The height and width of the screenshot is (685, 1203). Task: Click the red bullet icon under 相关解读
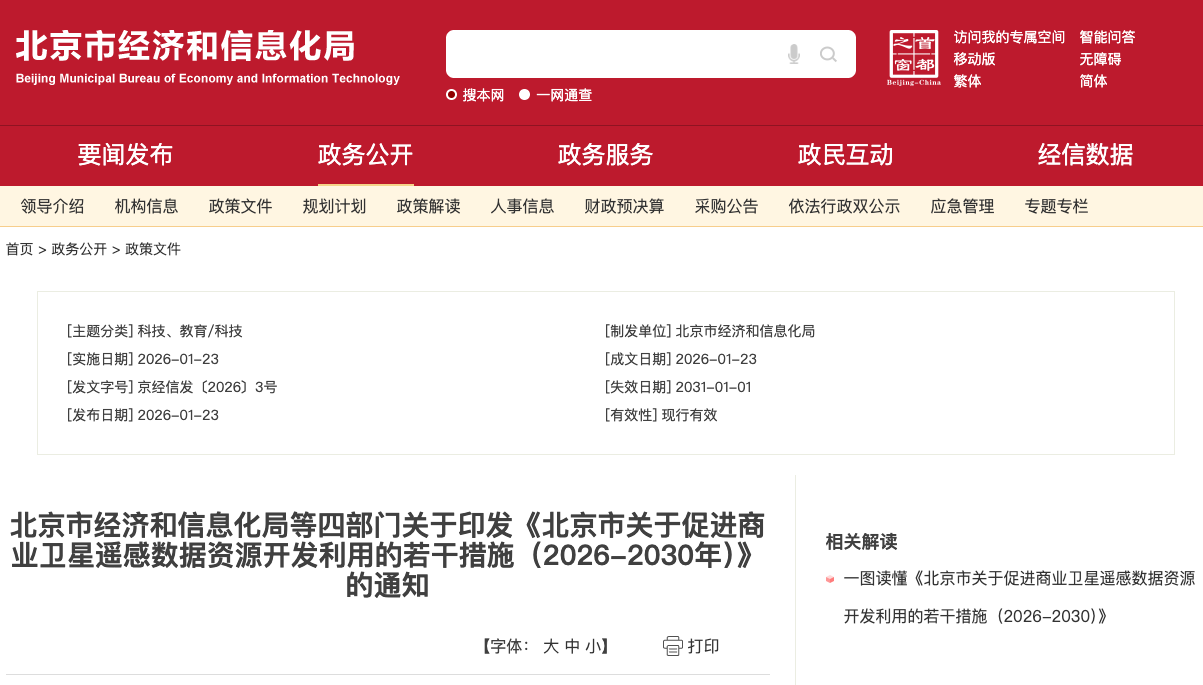pos(829,579)
